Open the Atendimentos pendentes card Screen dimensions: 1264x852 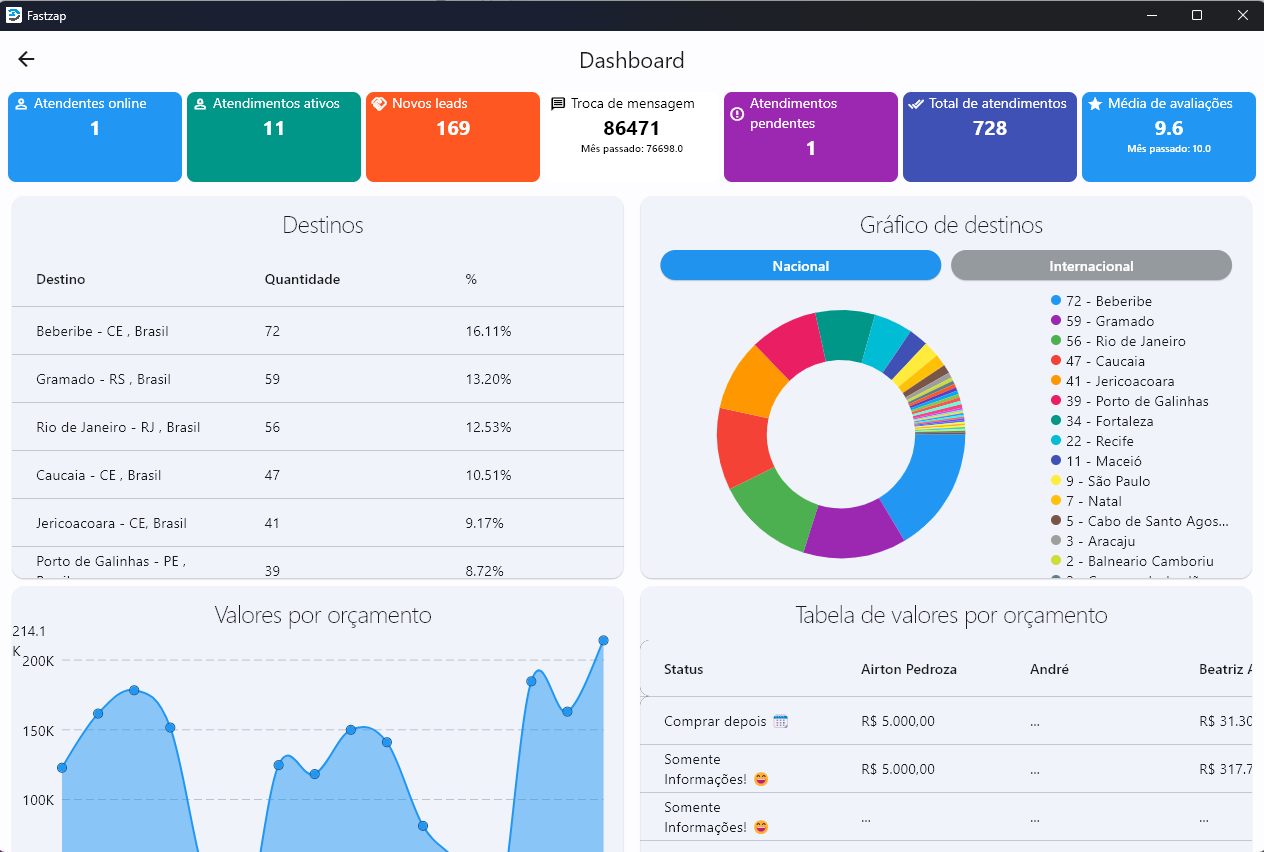click(811, 137)
